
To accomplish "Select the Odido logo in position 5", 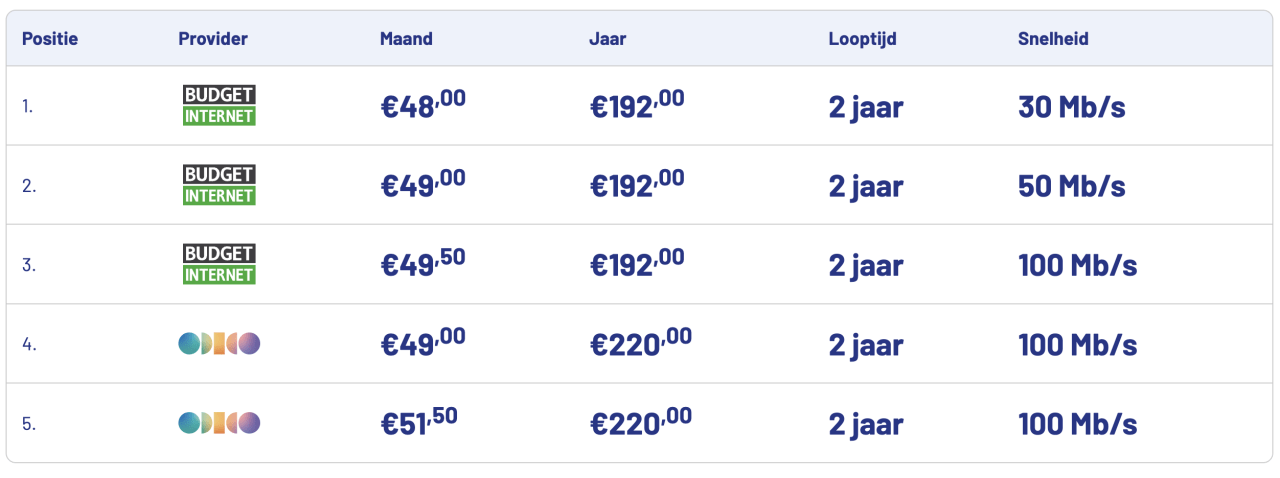I will pyautogui.click(x=219, y=423).
